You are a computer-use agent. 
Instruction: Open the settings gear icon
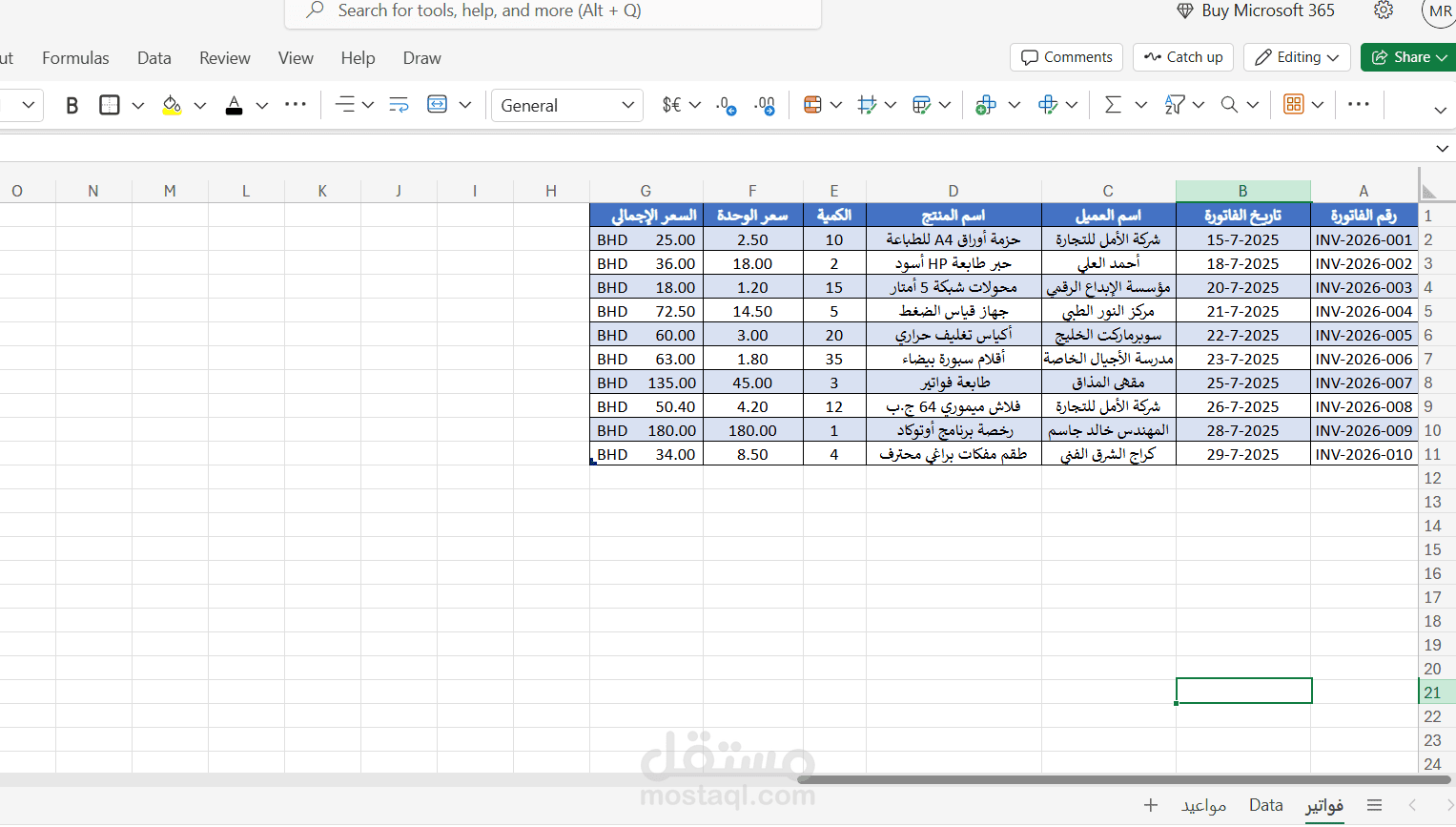[1384, 10]
